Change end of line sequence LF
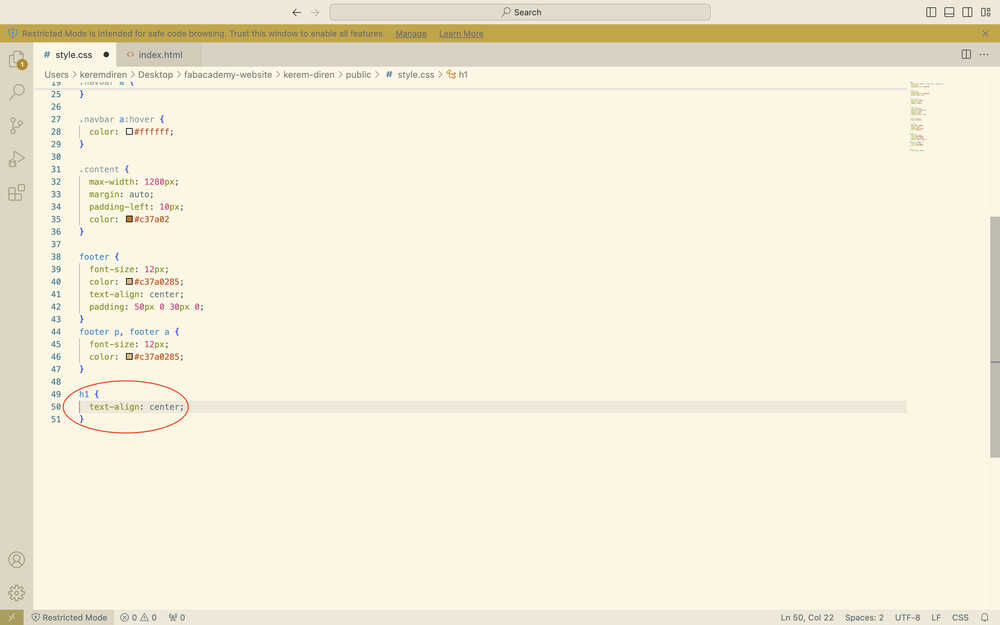Screen dimensions: 1000x625 (x=936, y=617)
